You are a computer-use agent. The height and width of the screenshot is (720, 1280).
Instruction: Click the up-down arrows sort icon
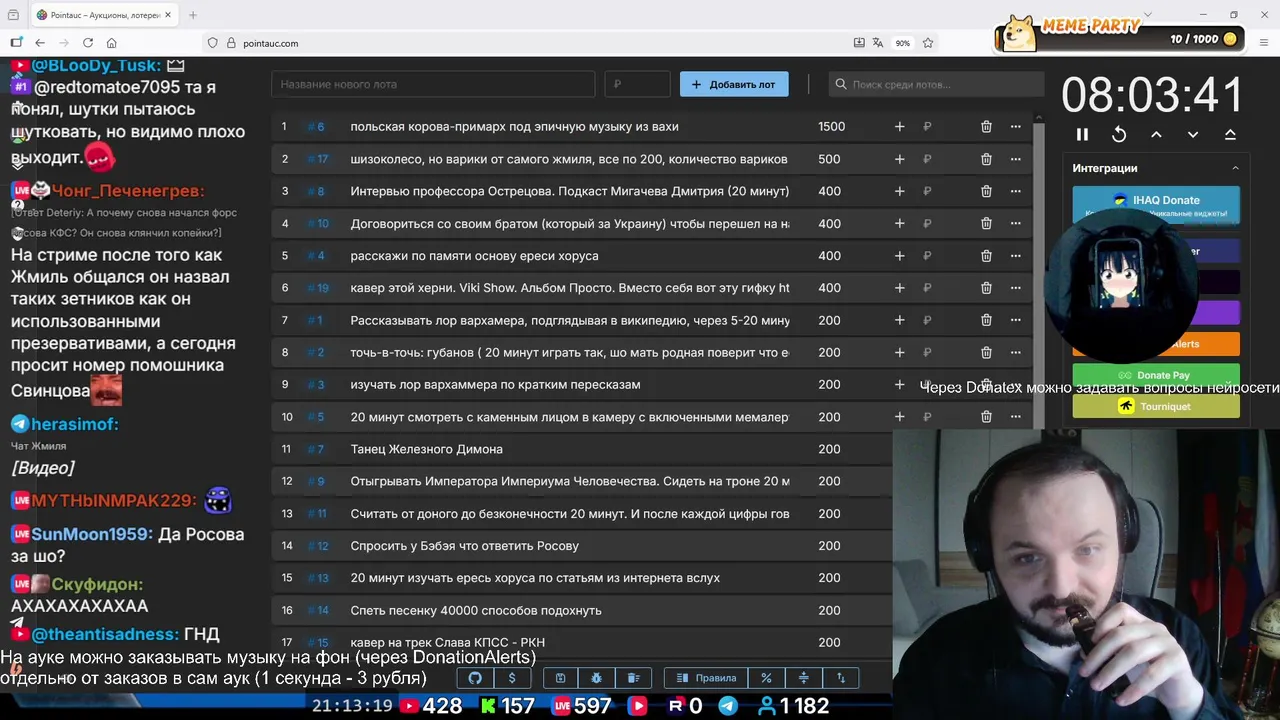click(841, 678)
